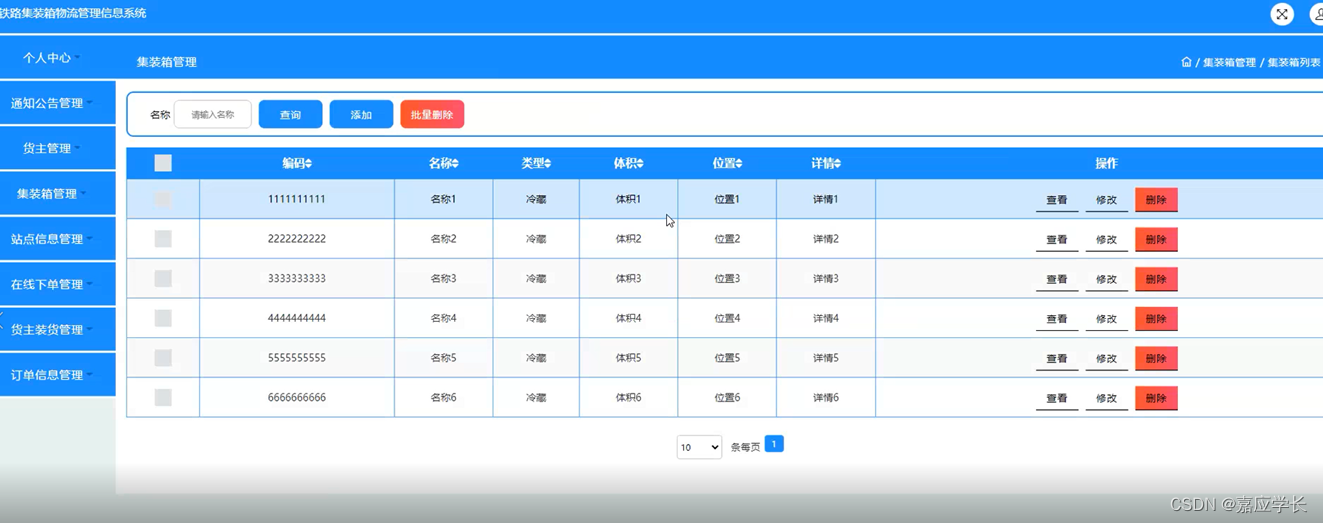Delete row 名称1 with 删除
The height and width of the screenshot is (523, 1323).
[x=1156, y=200]
